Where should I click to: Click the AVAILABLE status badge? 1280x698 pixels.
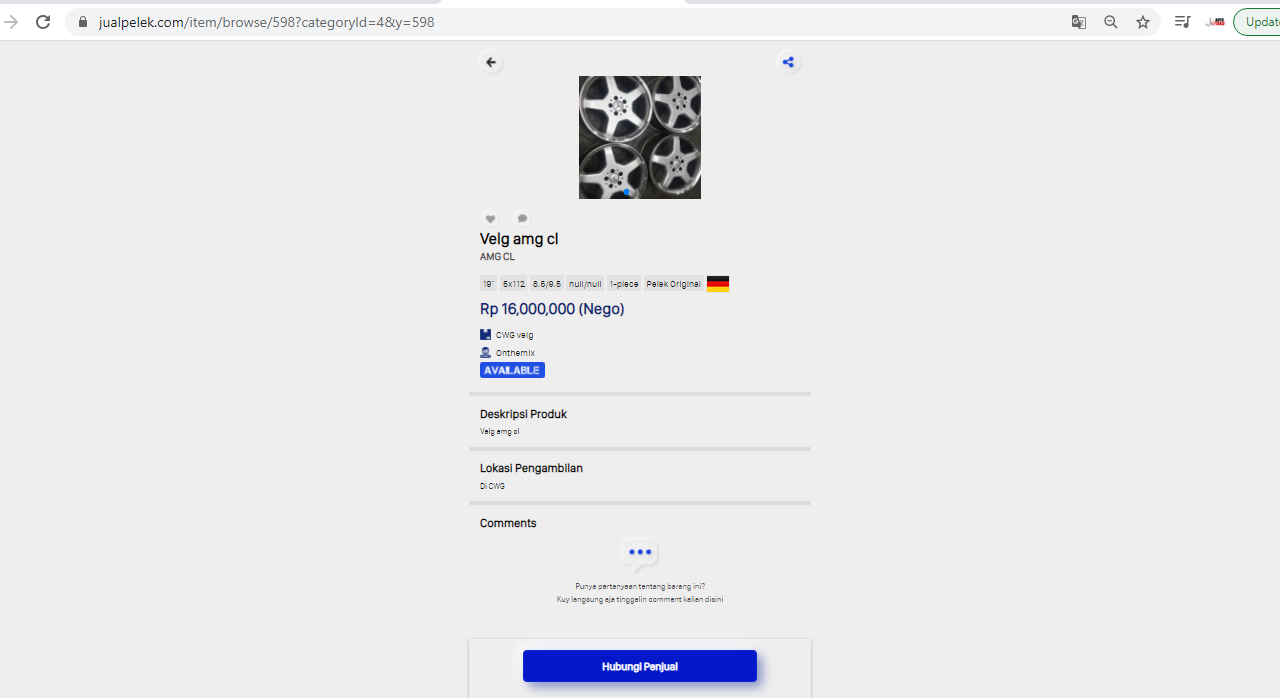coord(512,370)
